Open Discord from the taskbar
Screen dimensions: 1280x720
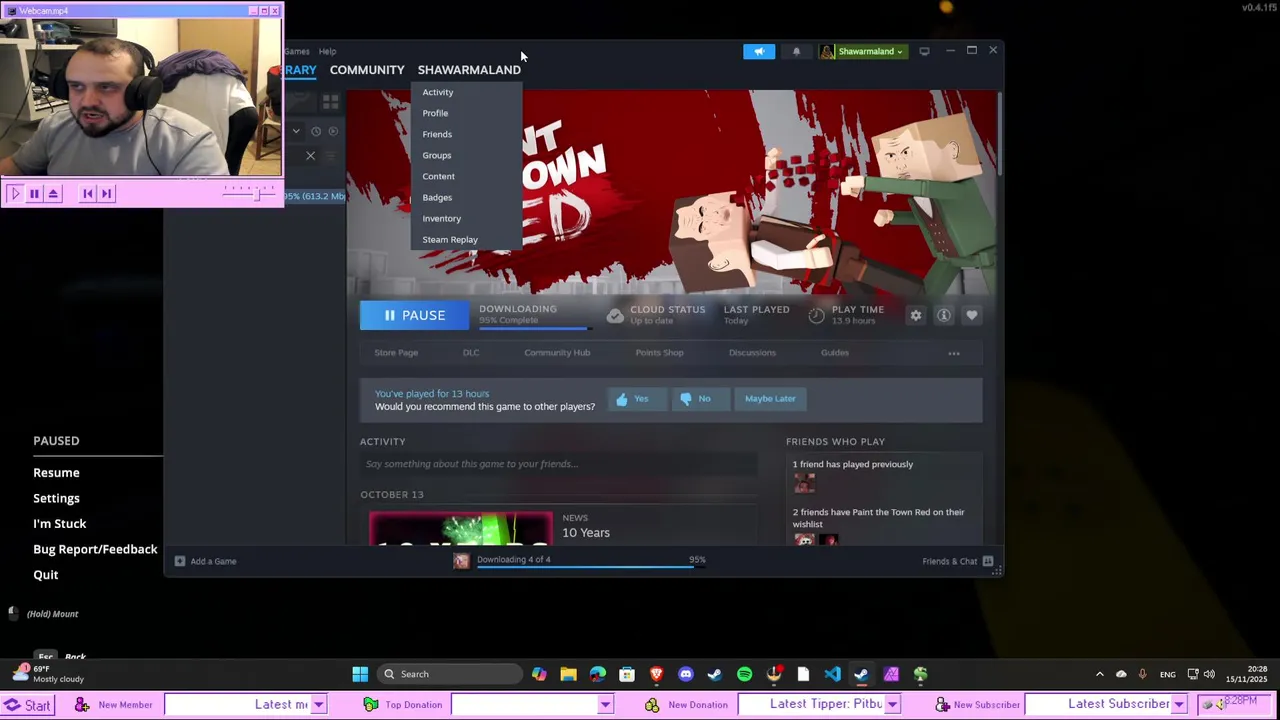686,674
